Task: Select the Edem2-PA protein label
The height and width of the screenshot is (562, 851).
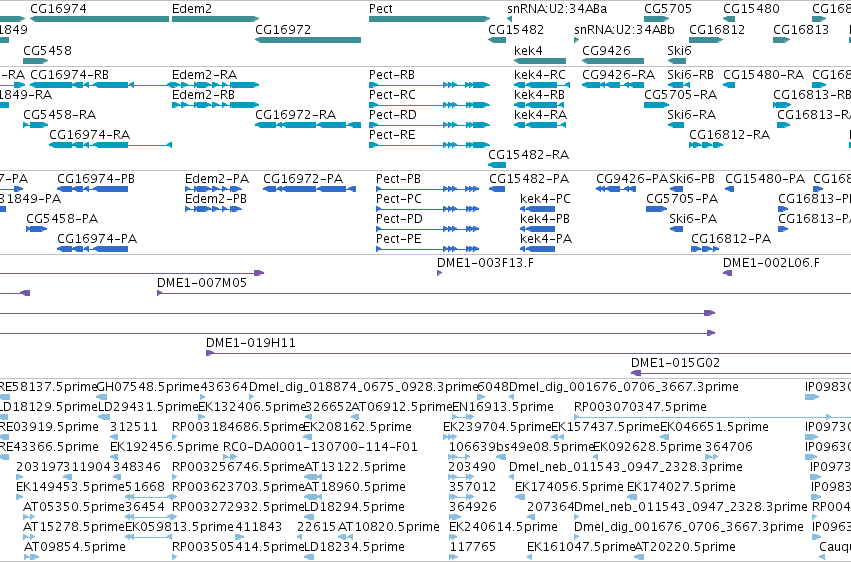Action: [217, 178]
